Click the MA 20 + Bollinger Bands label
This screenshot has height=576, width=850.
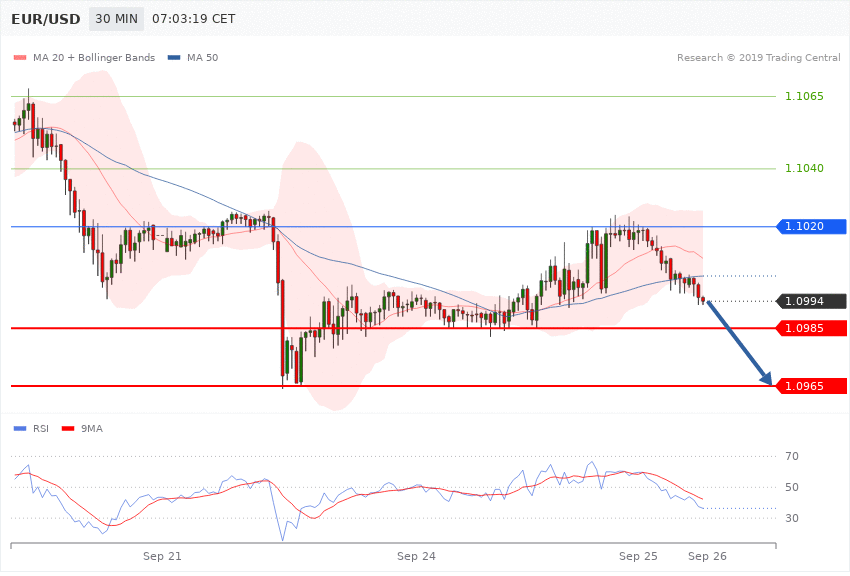point(94,57)
